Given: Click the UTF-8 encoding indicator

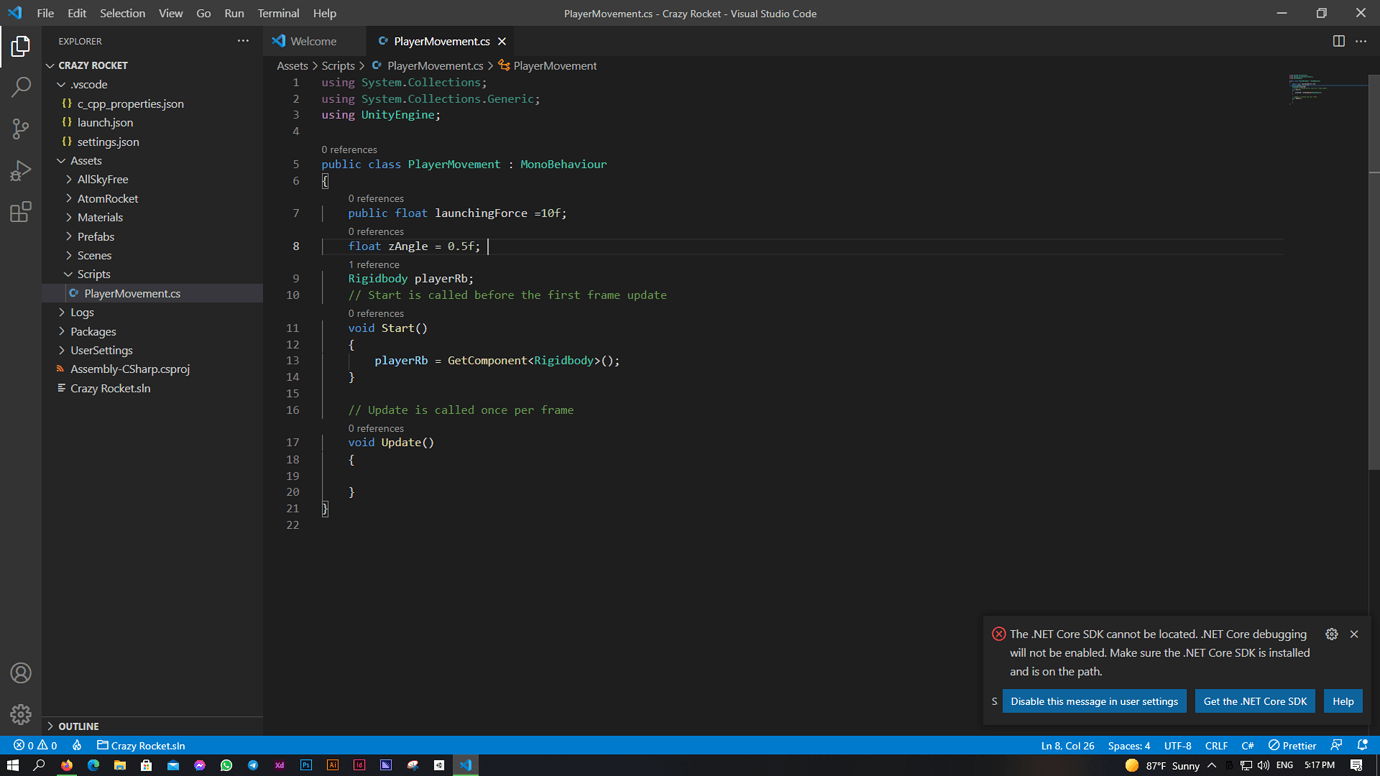Looking at the screenshot, I should coord(1177,745).
